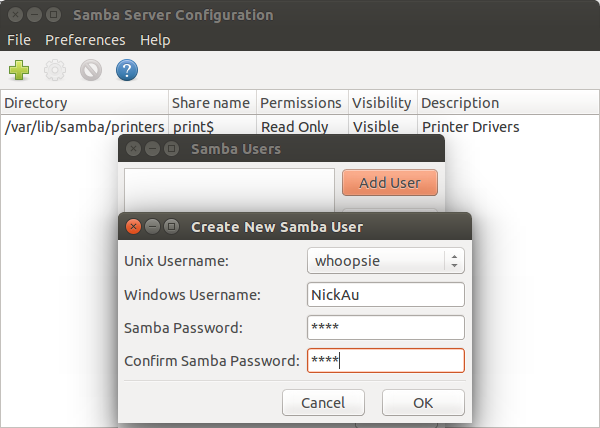Viewport: 600px width, 428px height.
Task: Open the Preferences menu
Action: (x=85, y=40)
